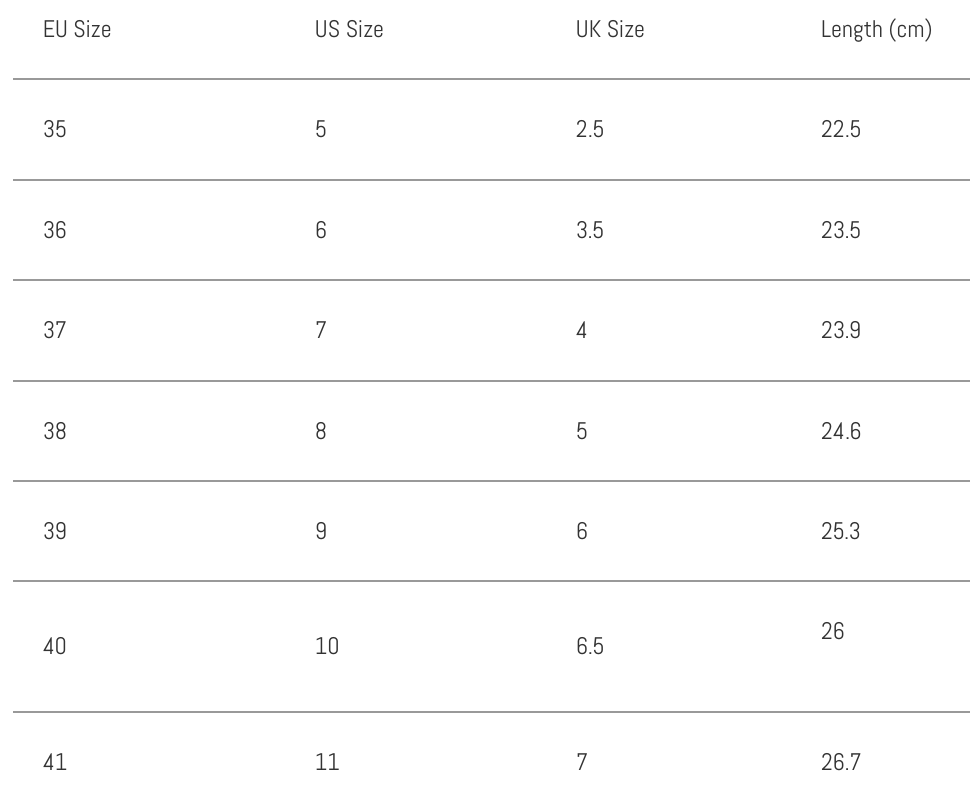Click the UK size 3.5 value

coord(589,230)
